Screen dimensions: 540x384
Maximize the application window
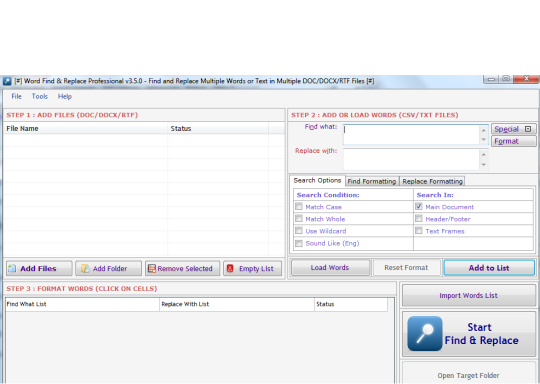point(506,79)
